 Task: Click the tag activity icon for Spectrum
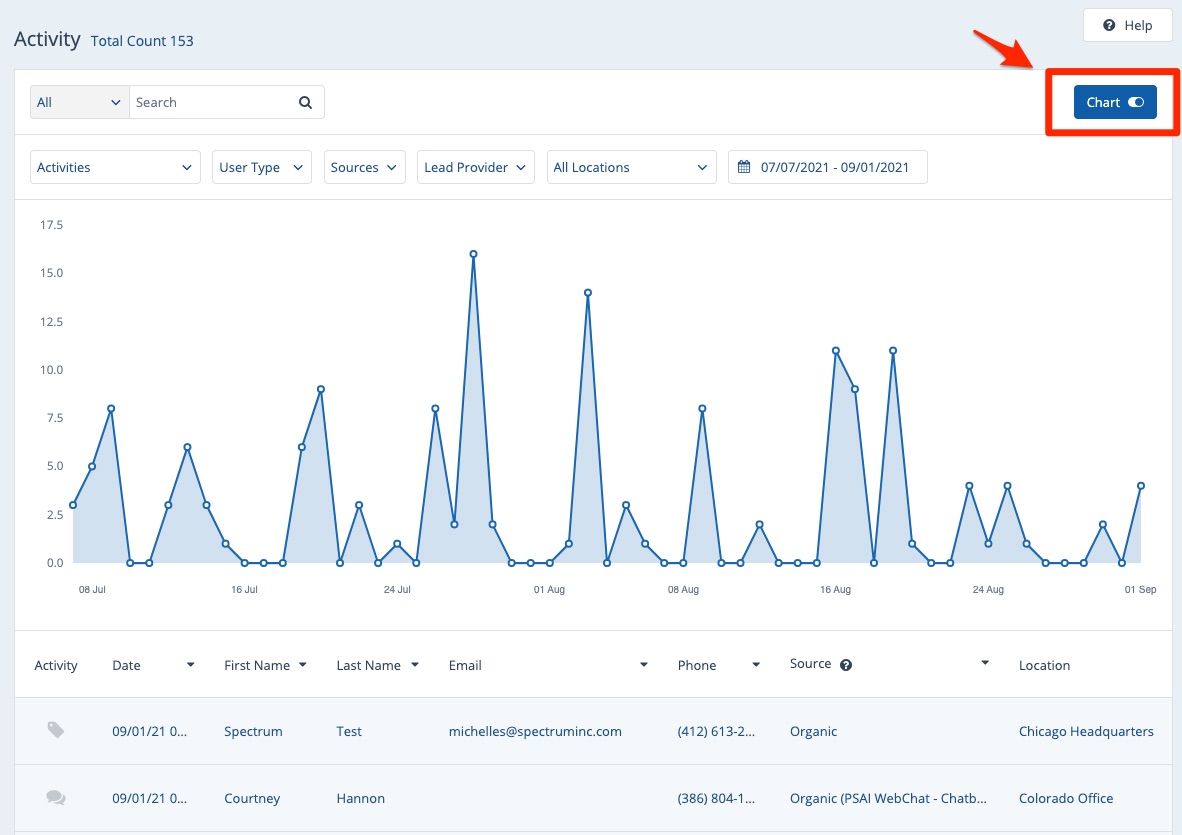pos(56,731)
